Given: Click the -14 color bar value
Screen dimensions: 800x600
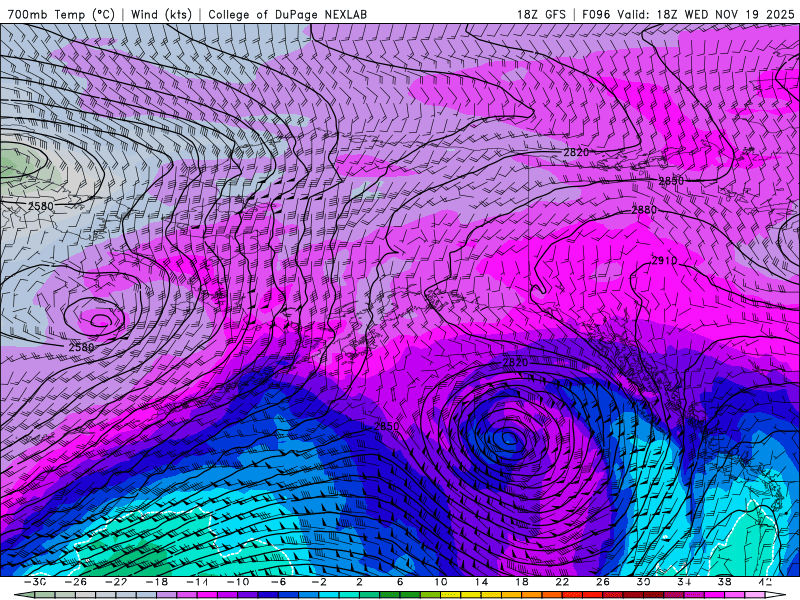Looking at the screenshot, I should tap(197, 582).
